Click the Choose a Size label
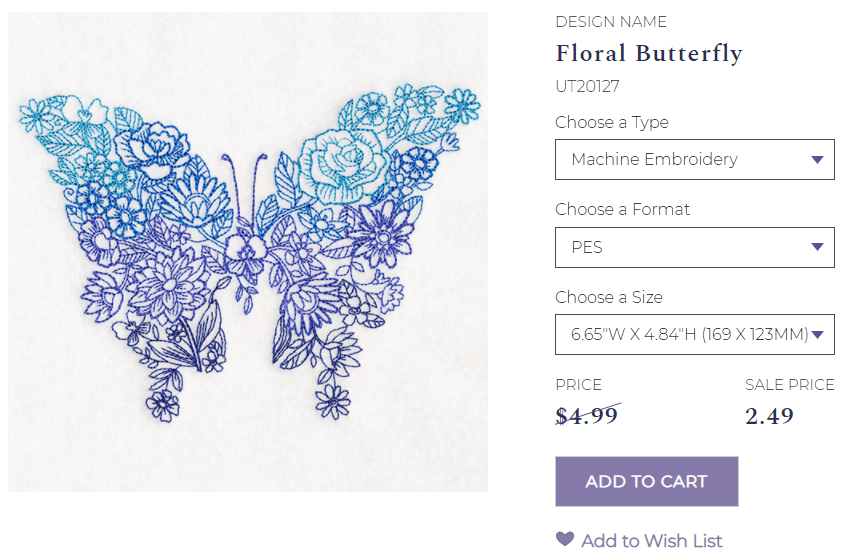This screenshot has height=558, width=846. pyautogui.click(x=608, y=297)
